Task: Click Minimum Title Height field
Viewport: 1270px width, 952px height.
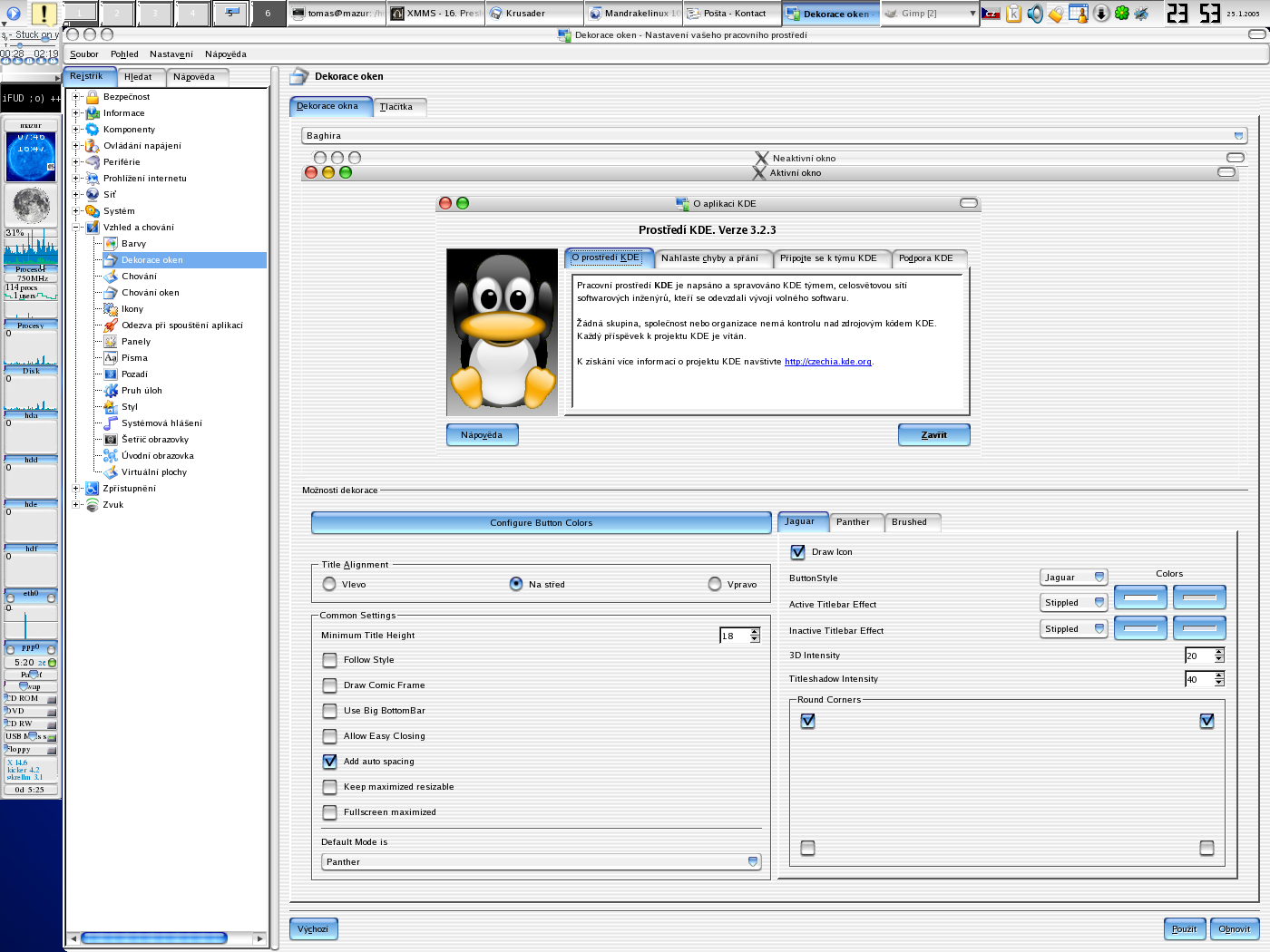Action: pos(734,636)
